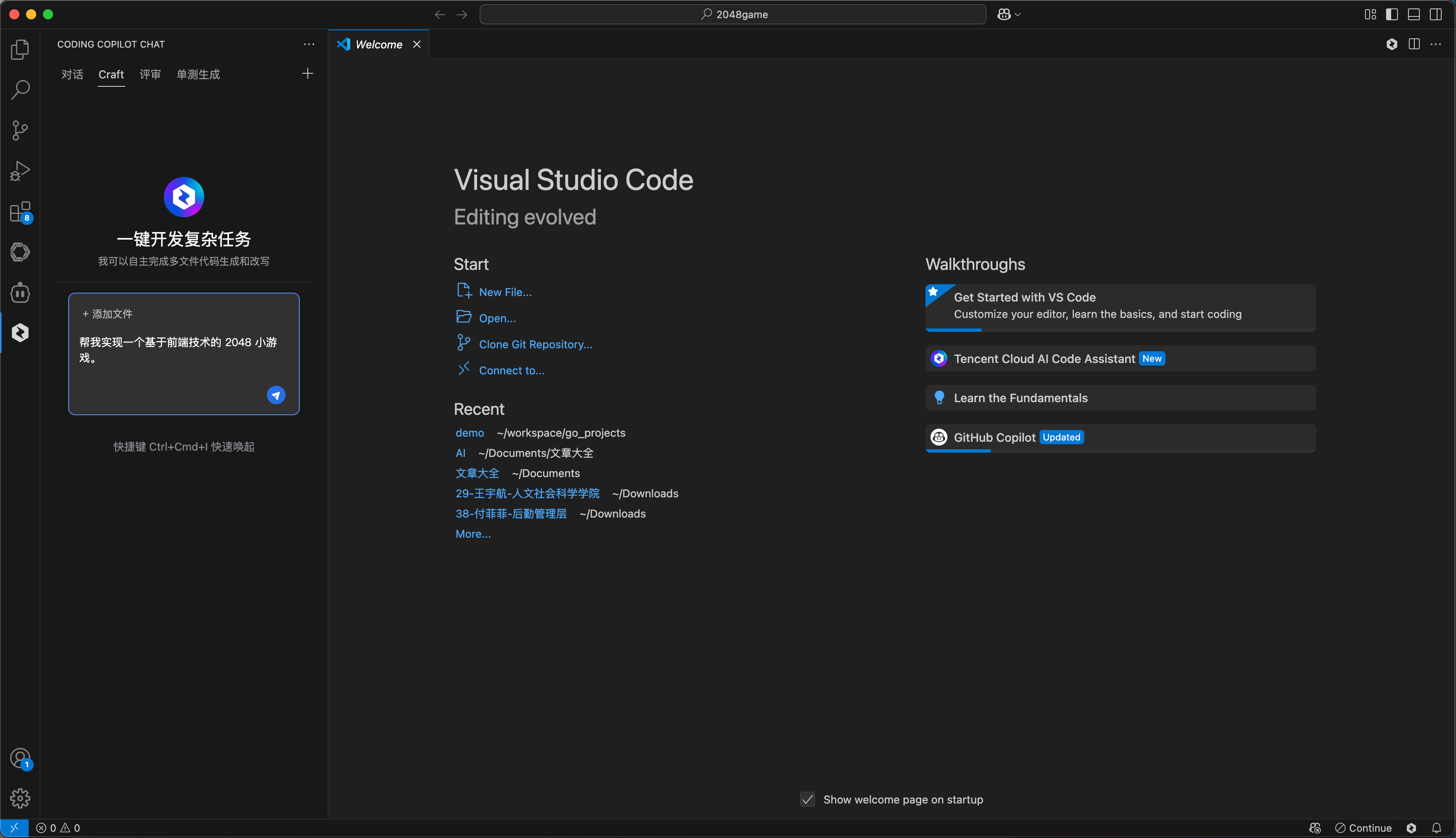The height and width of the screenshot is (838, 1456).
Task: Click Customize Layout icon in title bar
Action: pos(1370,14)
